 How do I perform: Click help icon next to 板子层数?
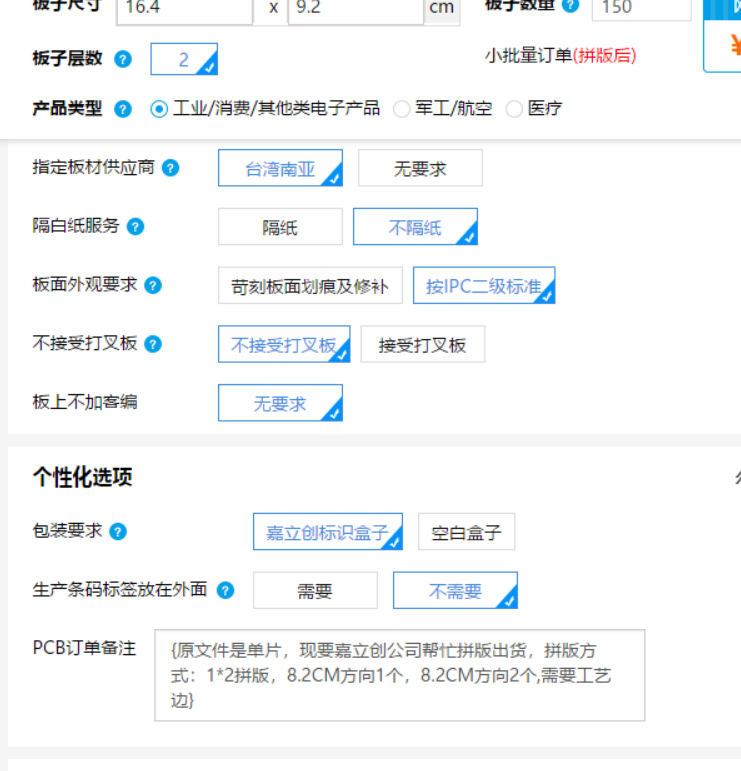click(123, 59)
